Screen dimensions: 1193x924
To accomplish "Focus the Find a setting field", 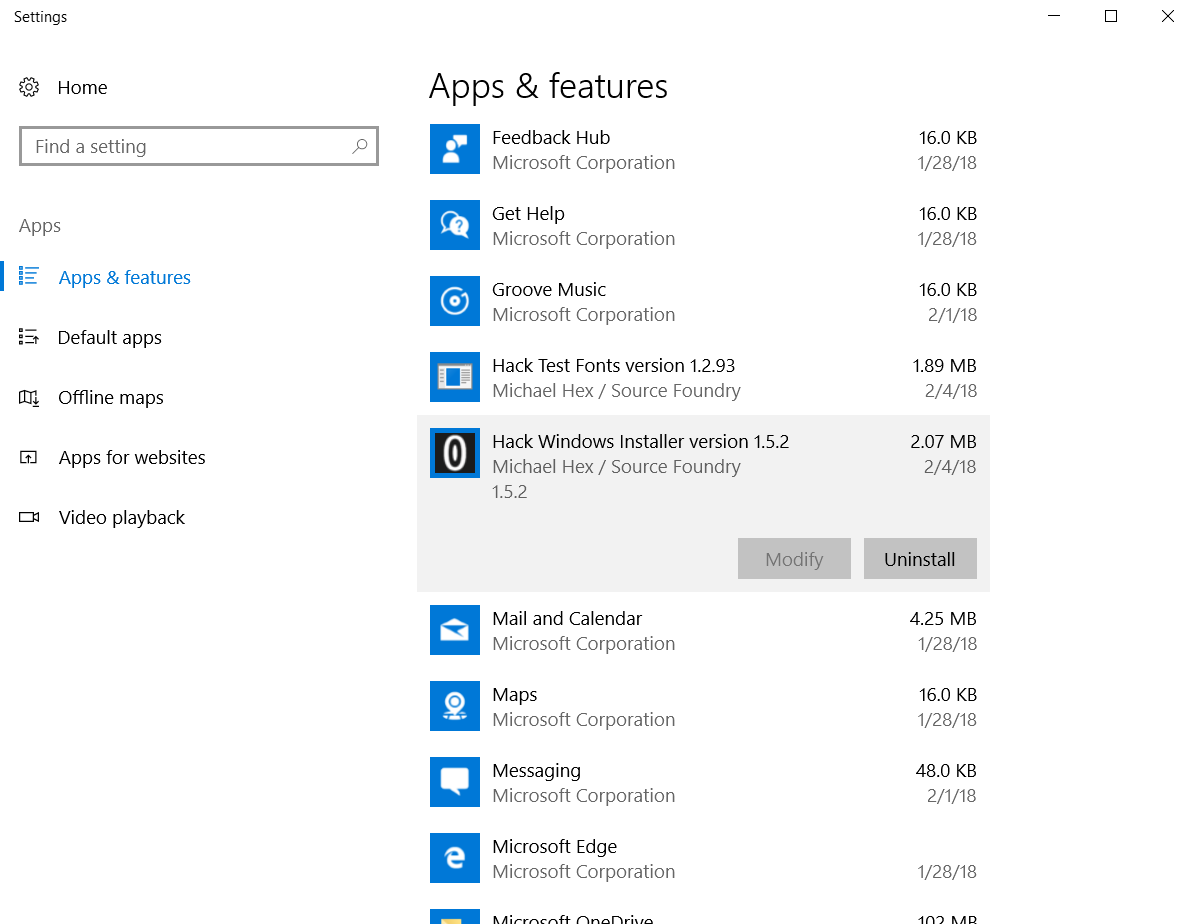I will tap(199, 146).
